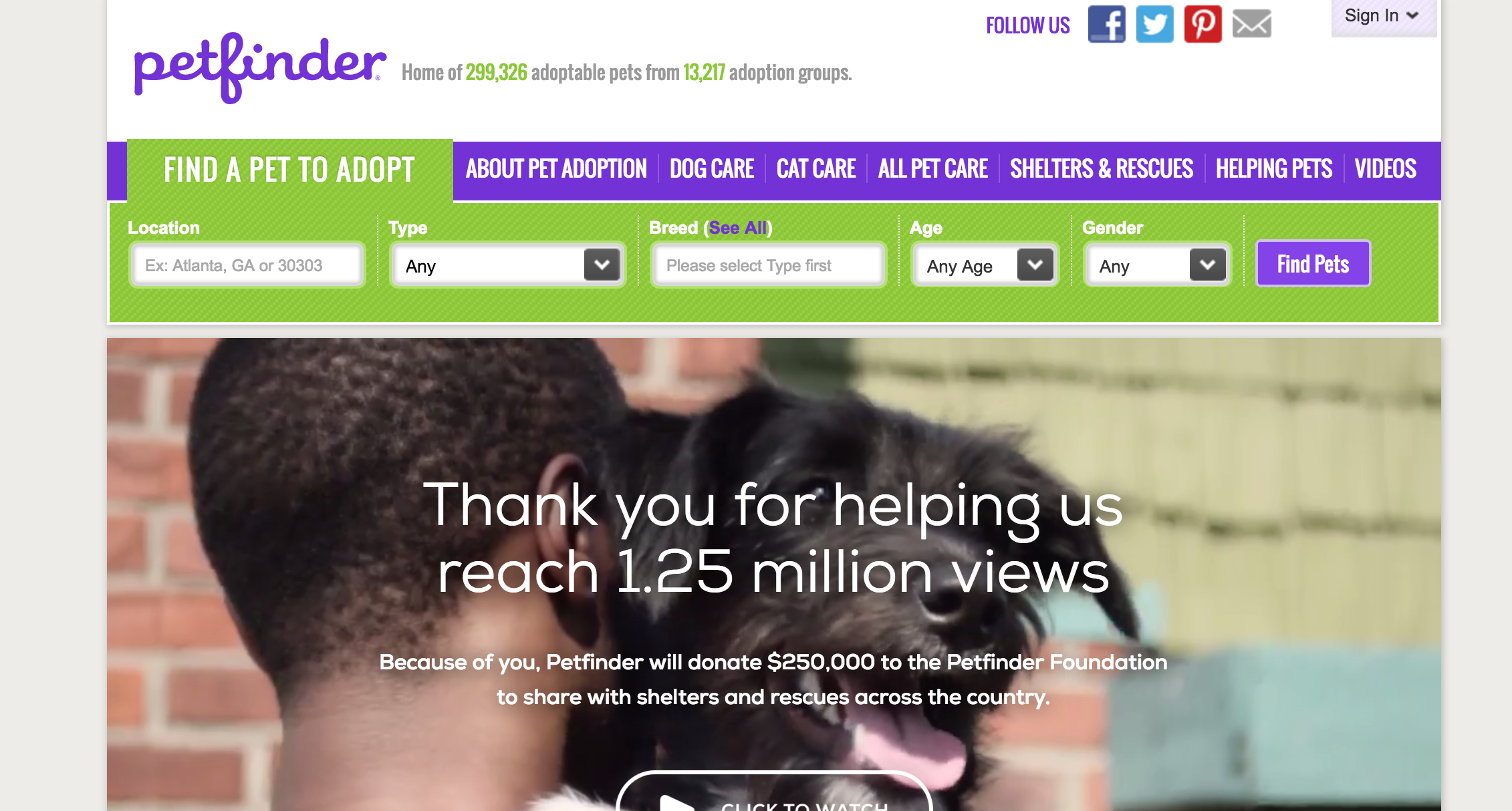Image resolution: width=1512 pixels, height=811 pixels.
Task: Open Shelters & Rescues menu
Action: click(1102, 169)
